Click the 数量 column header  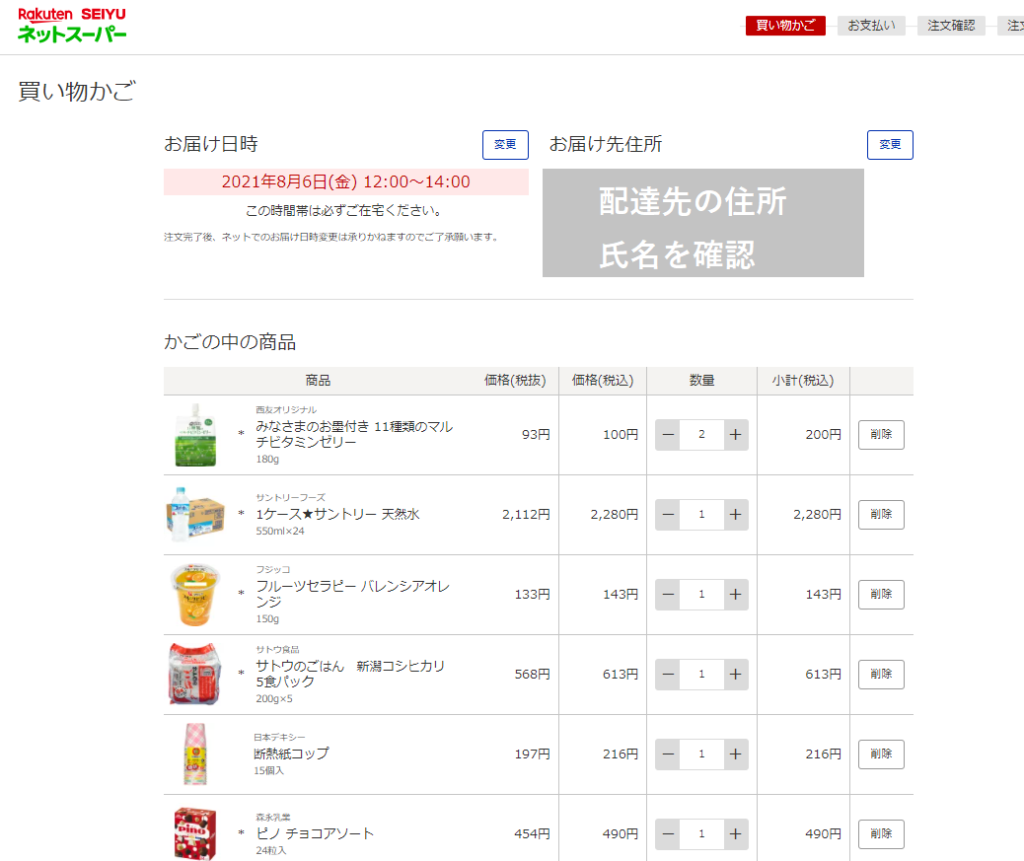tap(702, 380)
